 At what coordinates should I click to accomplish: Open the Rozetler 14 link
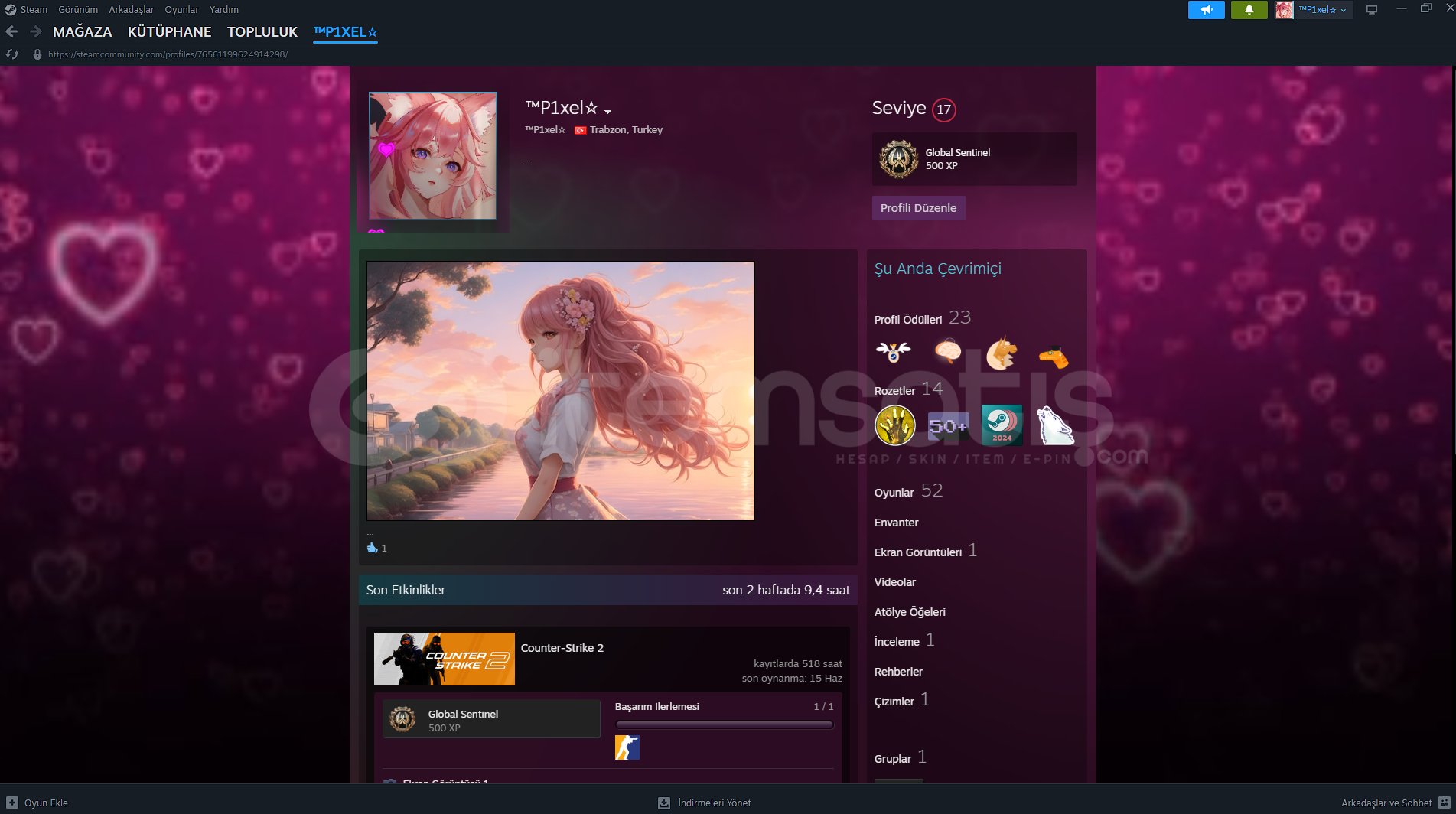(x=908, y=389)
